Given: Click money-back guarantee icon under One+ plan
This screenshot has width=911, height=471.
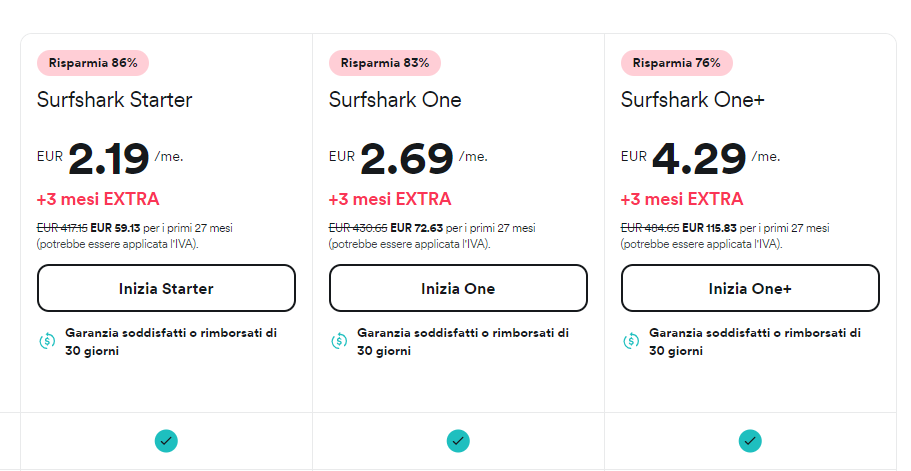Looking at the screenshot, I should pos(631,341).
